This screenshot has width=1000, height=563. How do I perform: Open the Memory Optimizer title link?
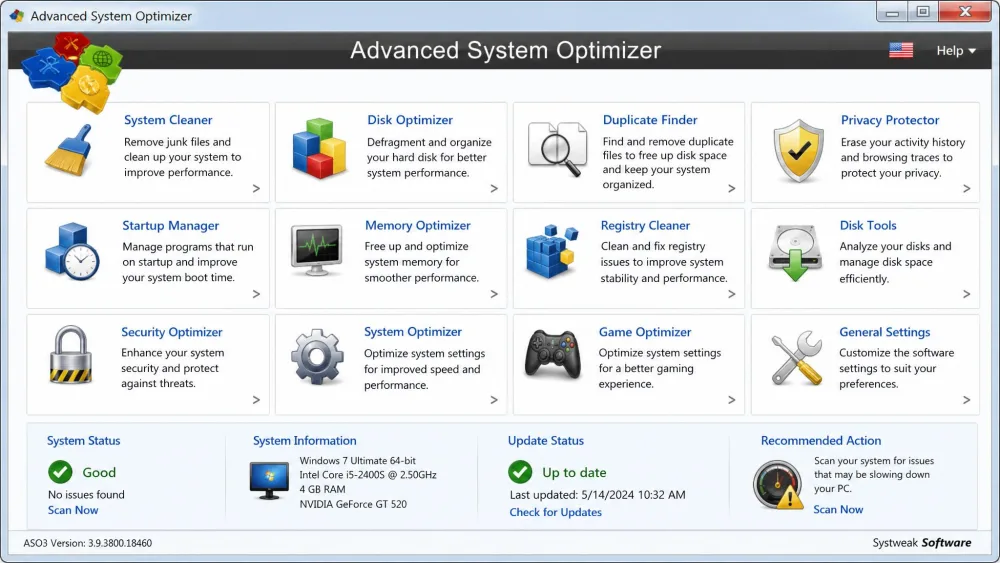pos(418,226)
